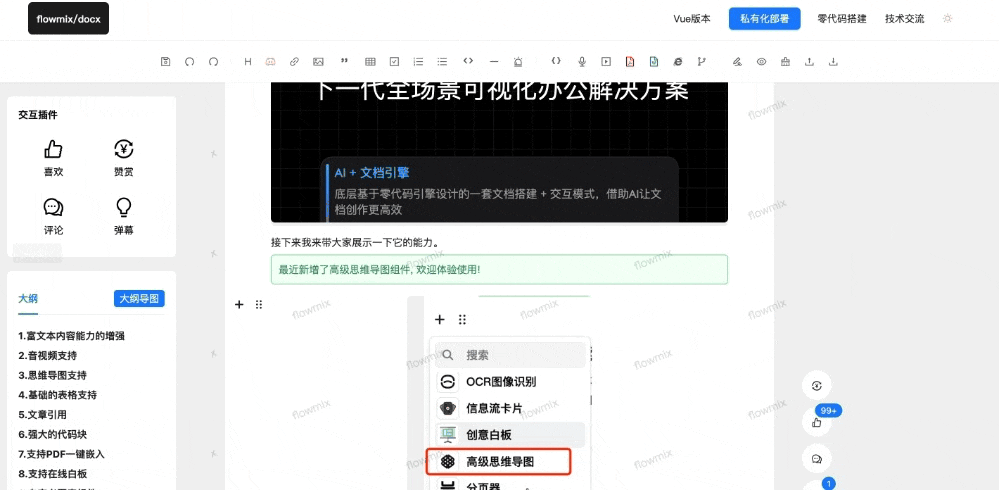Screen dimensions: 999x490
Task: Go to outline item 3.思维导图支持
Action: (52, 375)
